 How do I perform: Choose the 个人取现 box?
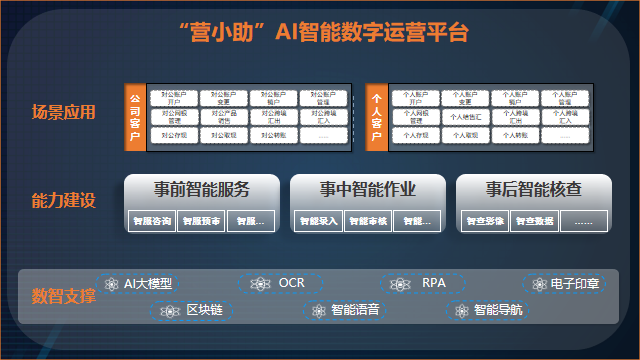[x=465, y=136]
